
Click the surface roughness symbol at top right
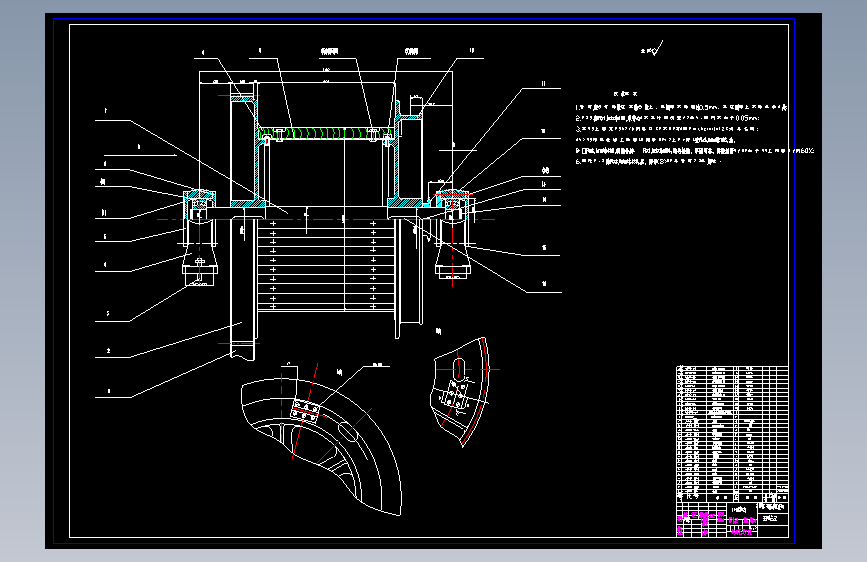click(x=652, y=49)
